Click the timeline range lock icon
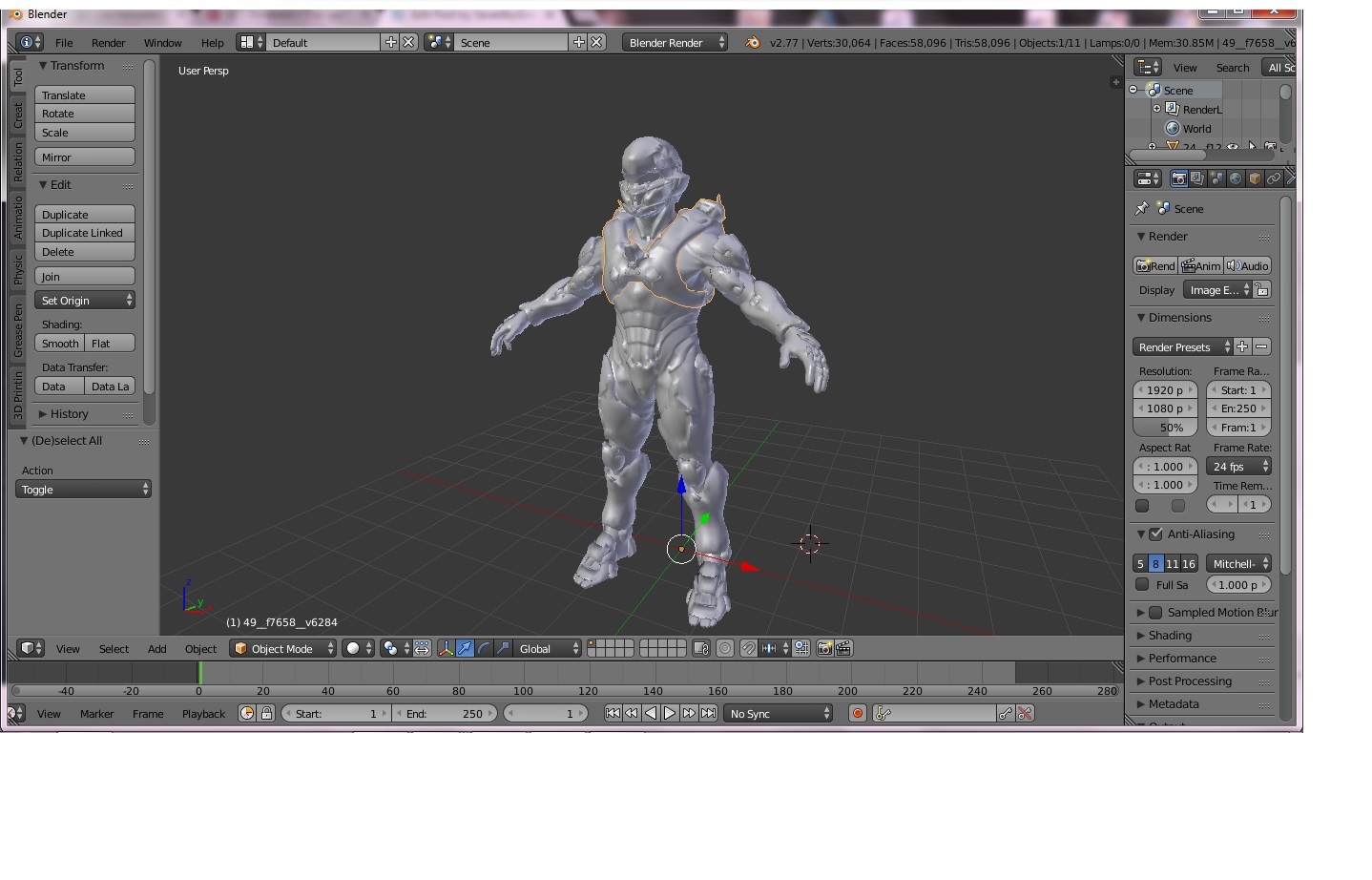Image resolution: width=1372 pixels, height=880 pixels. 266,713
